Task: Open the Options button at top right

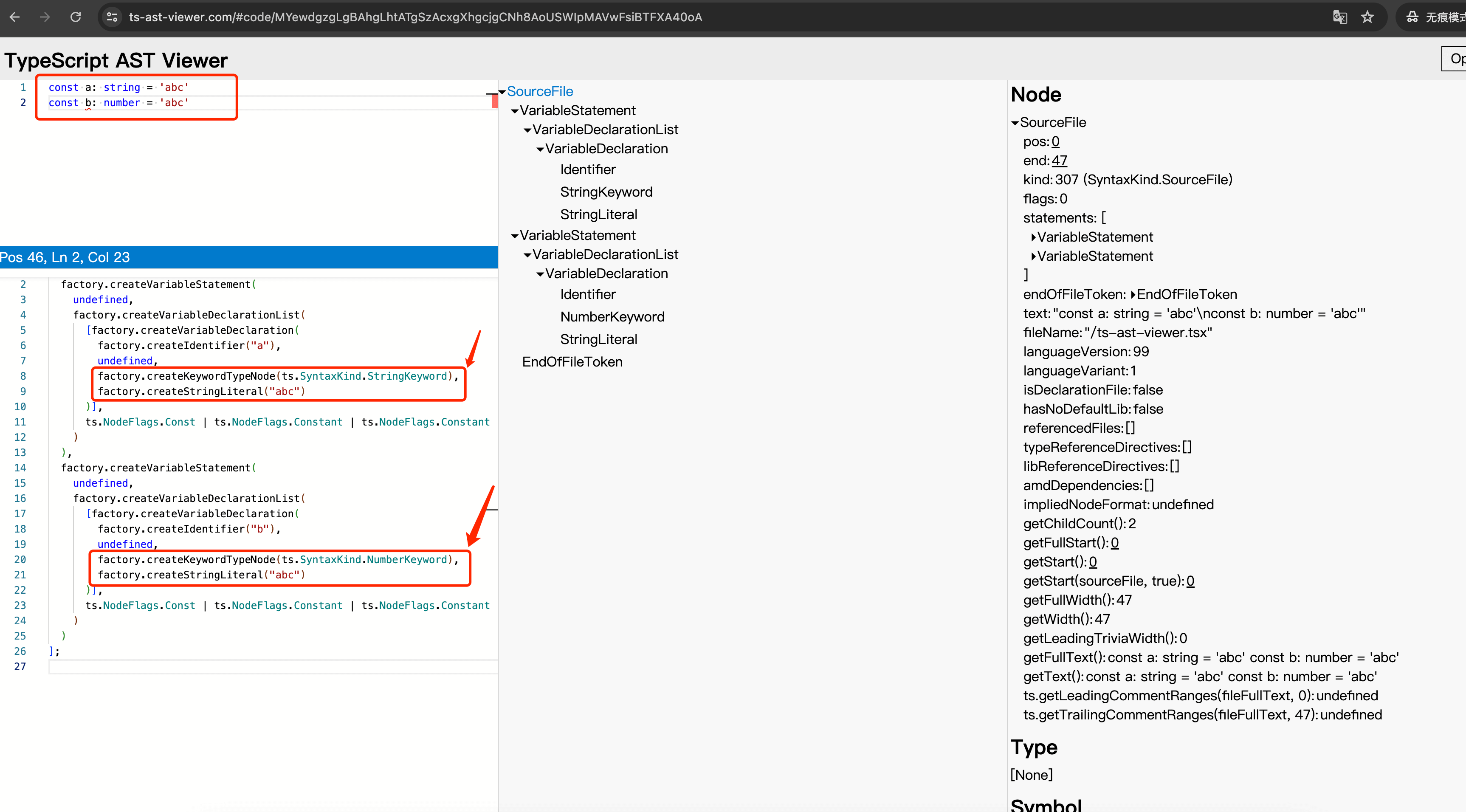Action: point(1455,59)
